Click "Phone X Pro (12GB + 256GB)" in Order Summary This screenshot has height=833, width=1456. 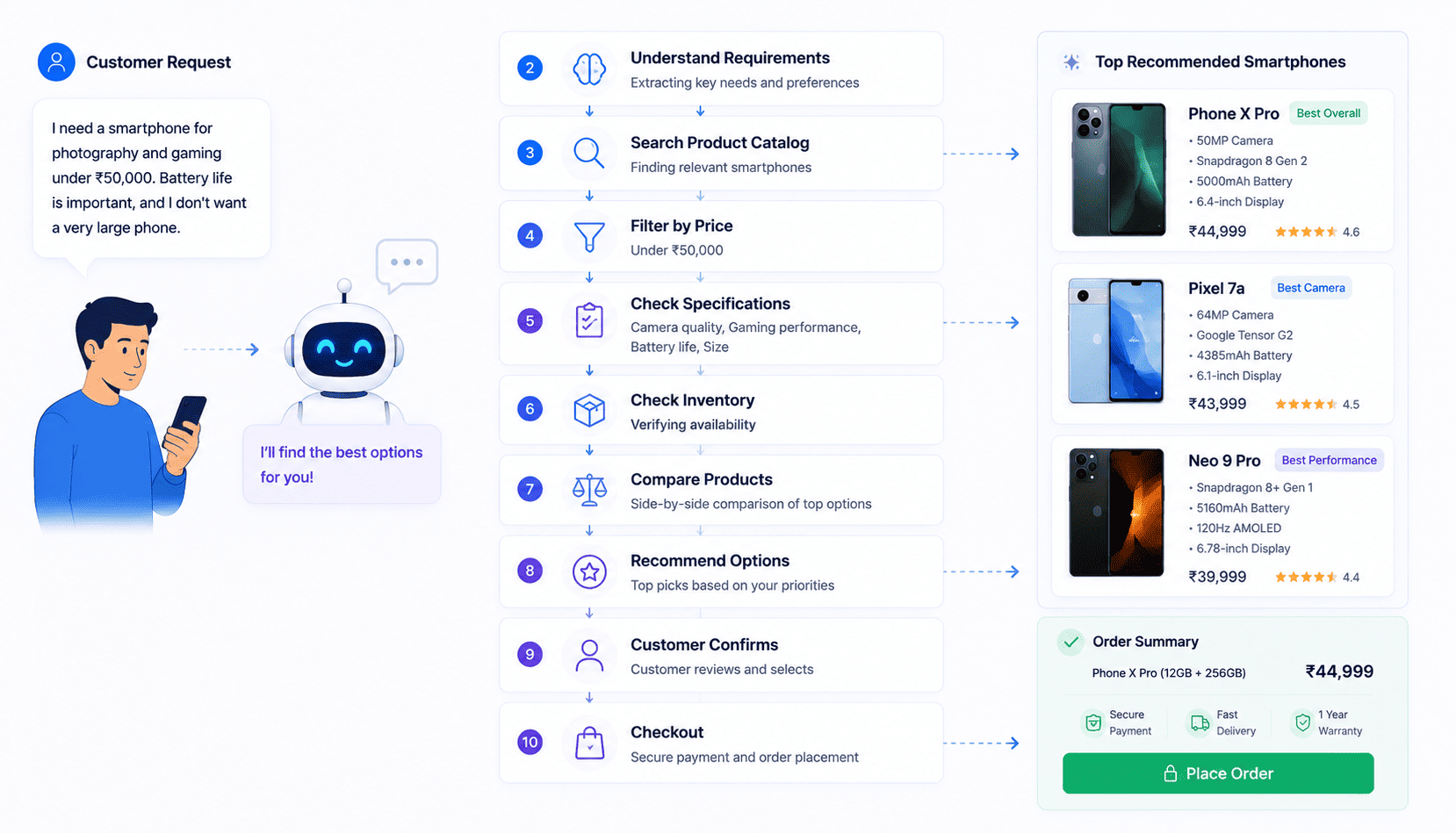1169,673
